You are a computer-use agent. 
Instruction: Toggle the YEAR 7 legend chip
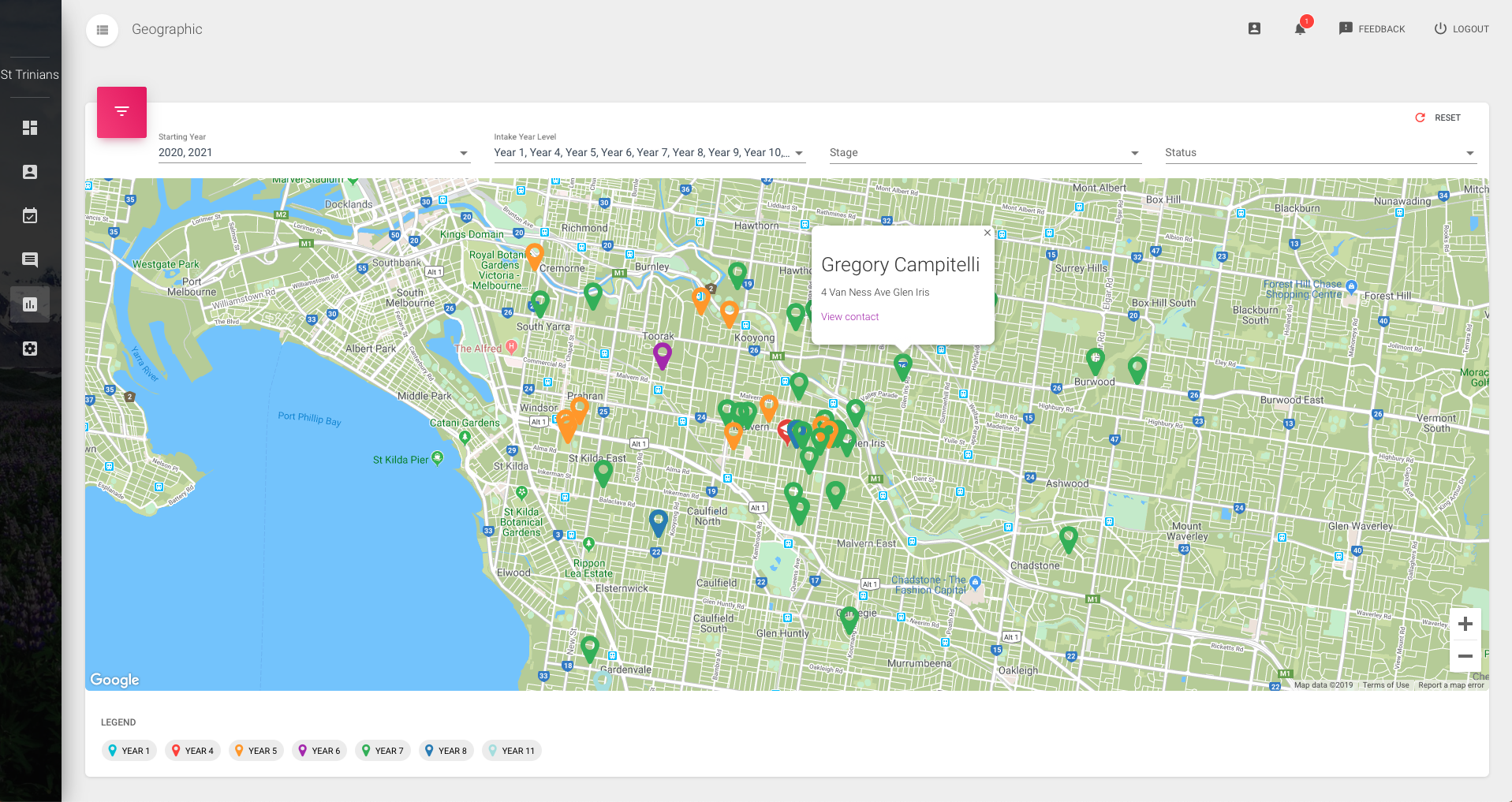383,751
